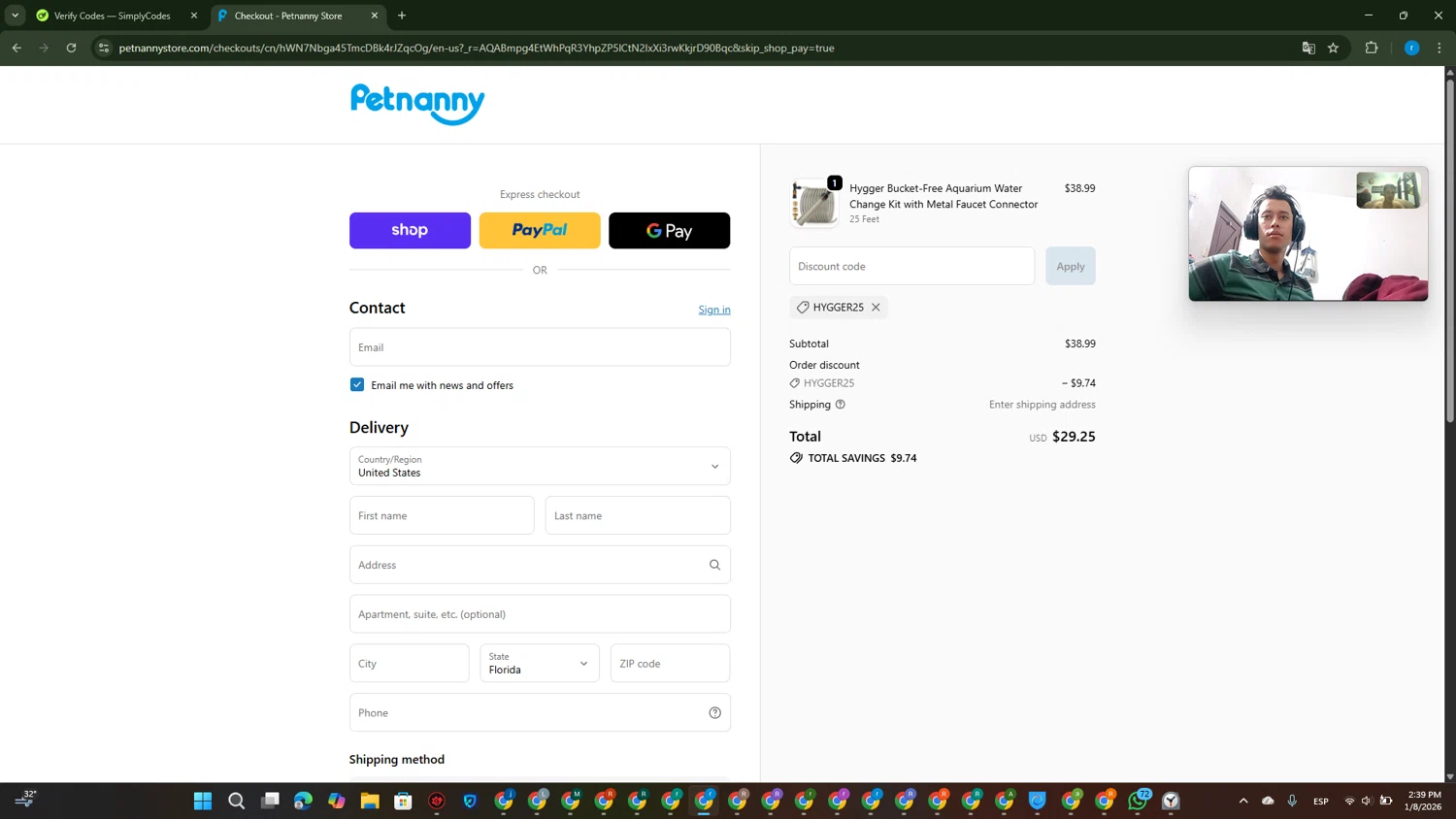Click the translate page icon

coord(1308,48)
